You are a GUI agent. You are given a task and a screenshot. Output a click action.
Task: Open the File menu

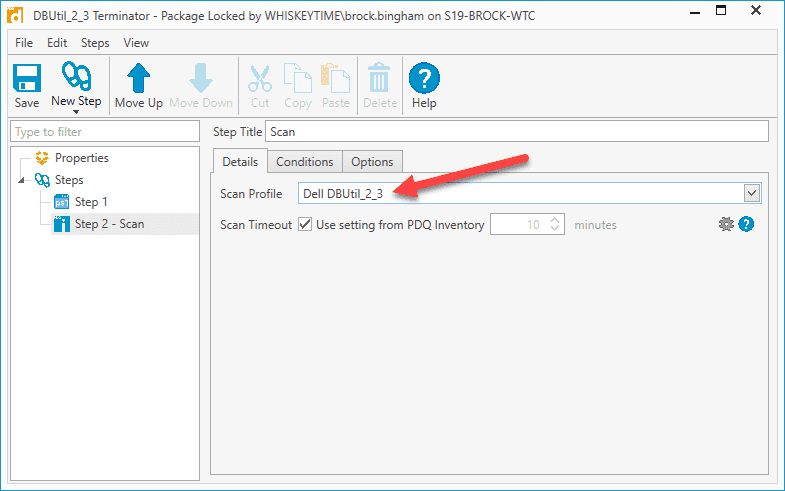[24, 43]
